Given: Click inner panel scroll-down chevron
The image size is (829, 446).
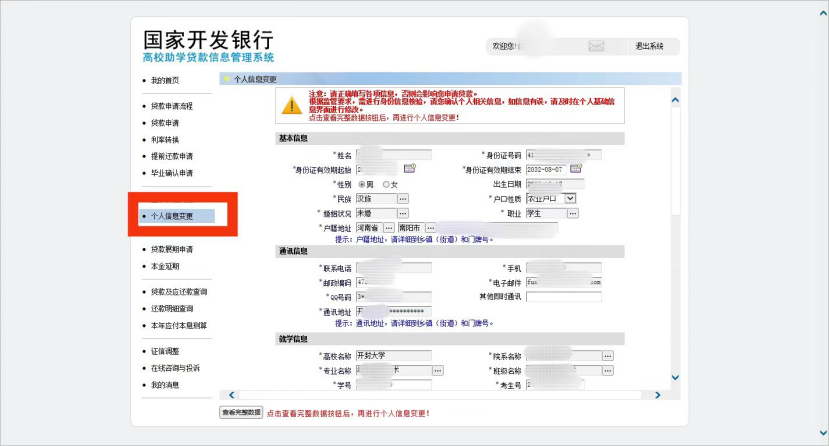Looking at the screenshot, I should (675, 377).
